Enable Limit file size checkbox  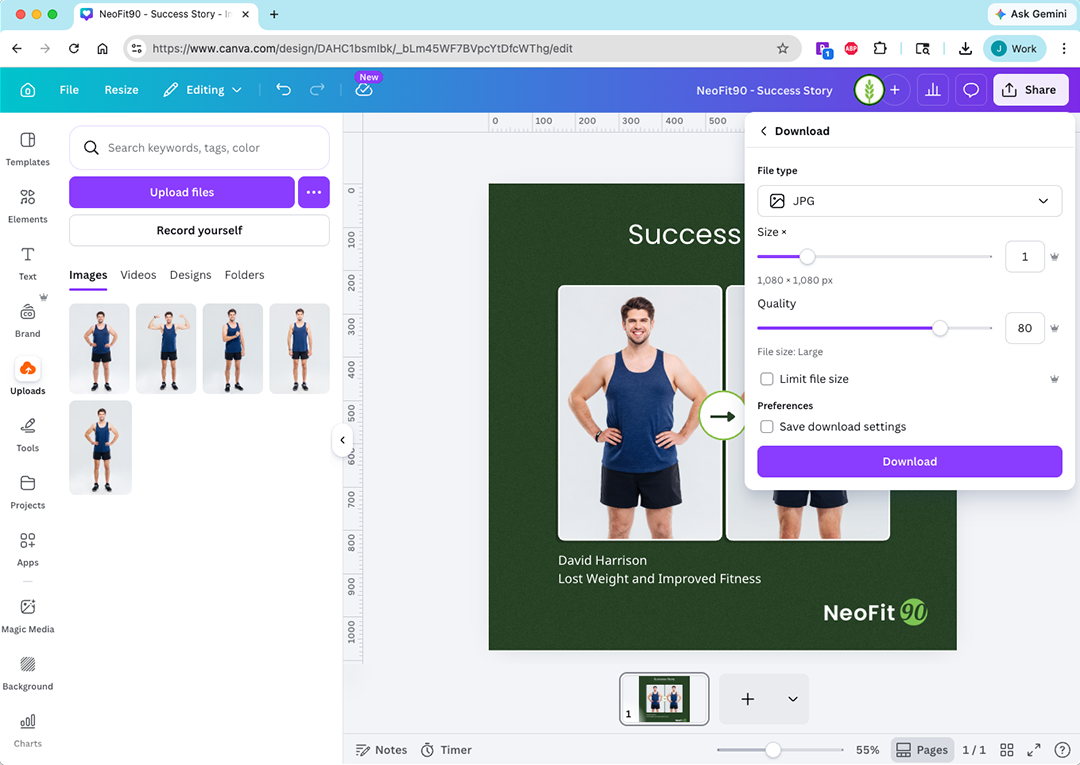pyautogui.click(x=767, y=379)
